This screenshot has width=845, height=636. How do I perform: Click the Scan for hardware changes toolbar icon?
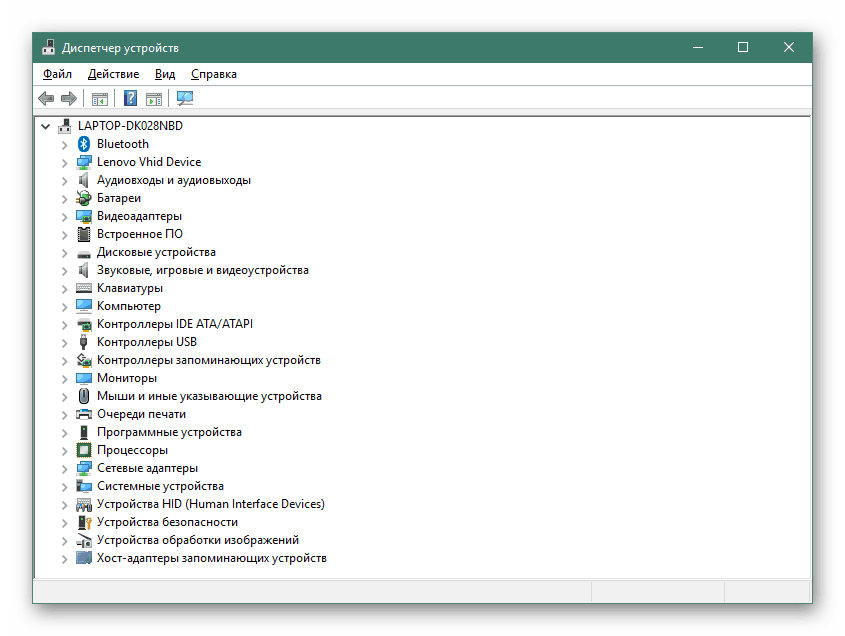pos(184,98)
